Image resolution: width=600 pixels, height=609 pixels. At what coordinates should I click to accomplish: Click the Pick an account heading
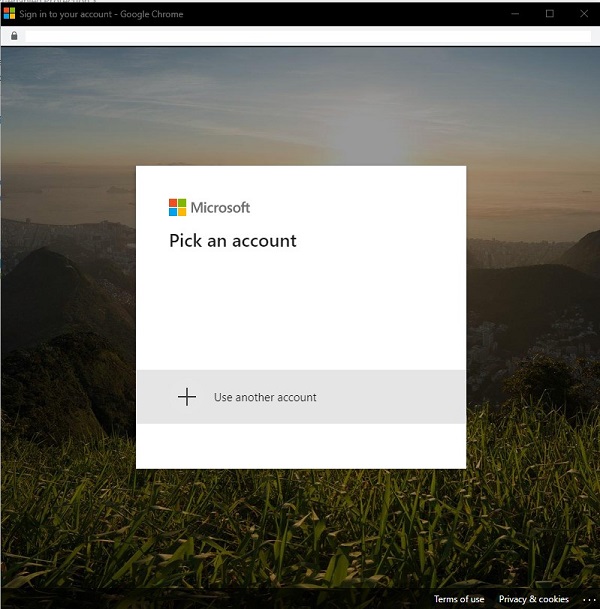click(x=233, y=241)
